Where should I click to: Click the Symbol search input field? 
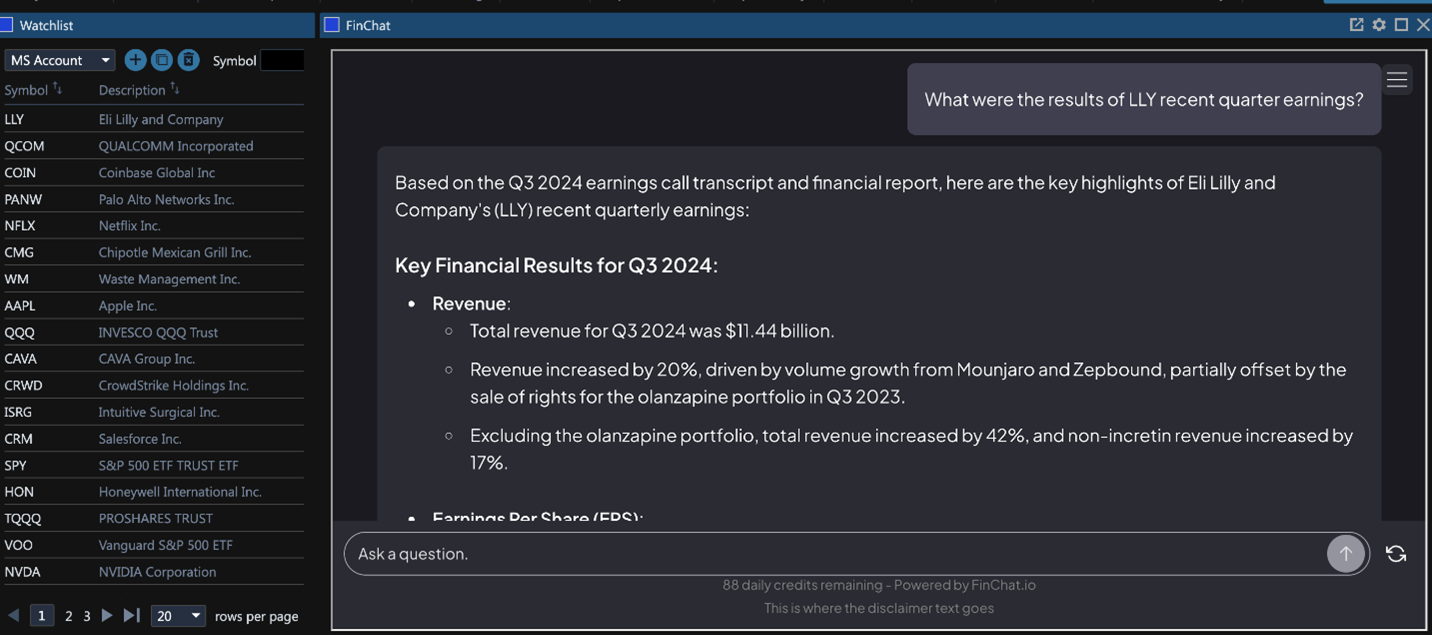pyautogui.click(x=282, y=60)
